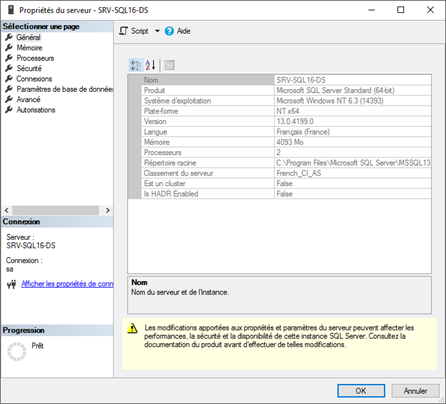Click wrench icon beside Connexions
This screenshot has height=404, width=446.
pyautogui.click(x=9, y=78)
